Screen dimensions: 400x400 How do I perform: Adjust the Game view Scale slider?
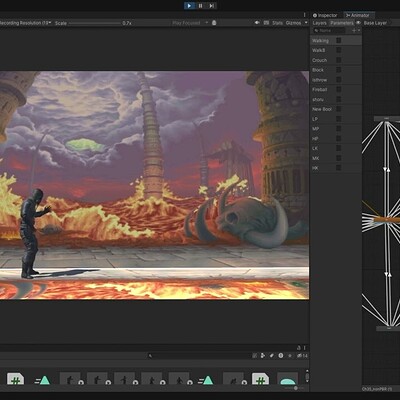(x=94, y=23)
